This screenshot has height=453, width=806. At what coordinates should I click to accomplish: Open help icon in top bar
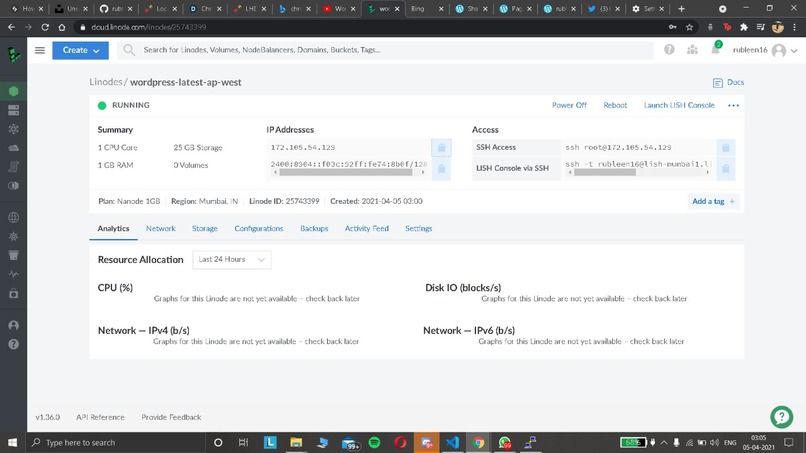pos(669,49)
